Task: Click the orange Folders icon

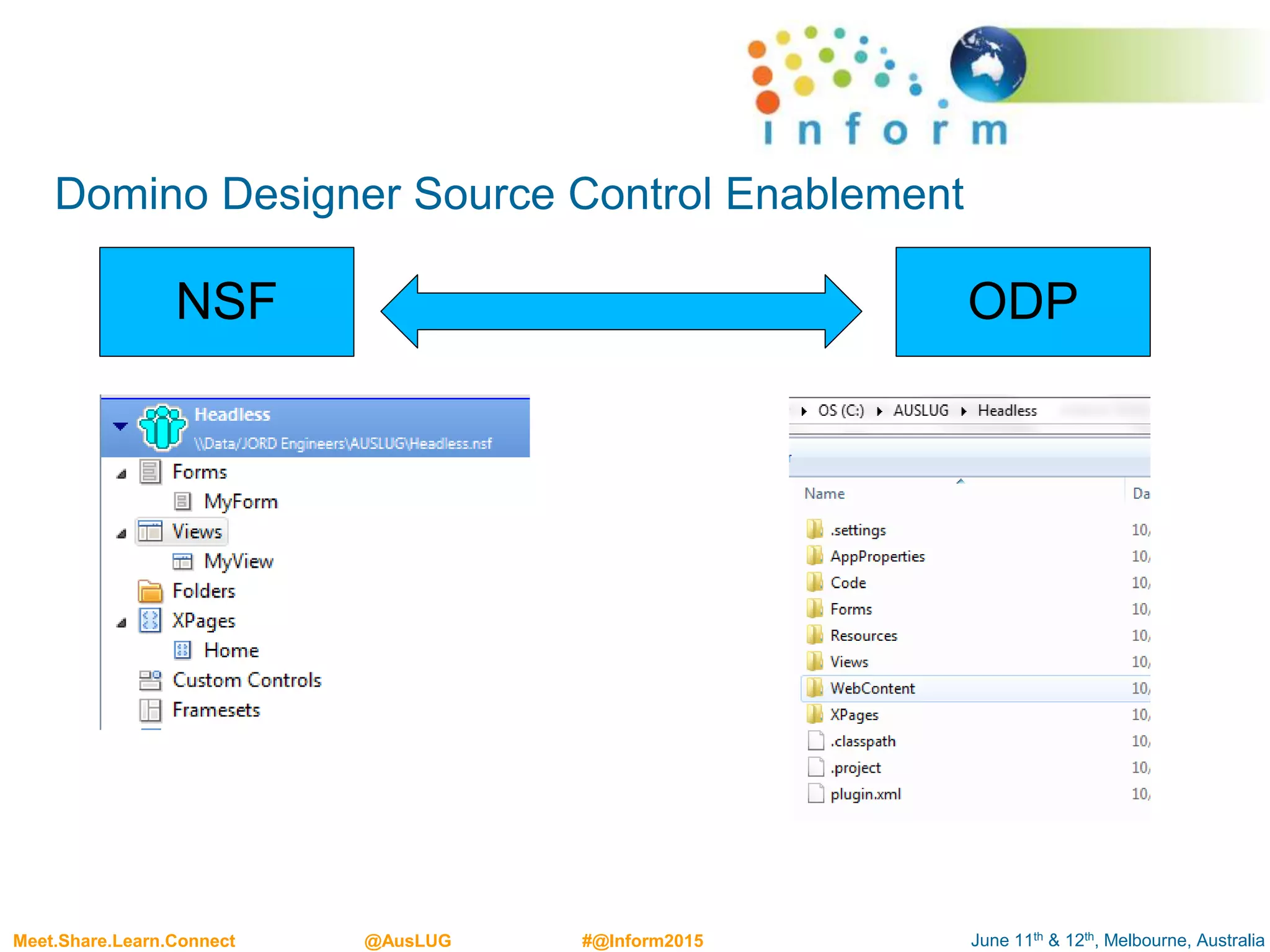Action: [150, 591]
